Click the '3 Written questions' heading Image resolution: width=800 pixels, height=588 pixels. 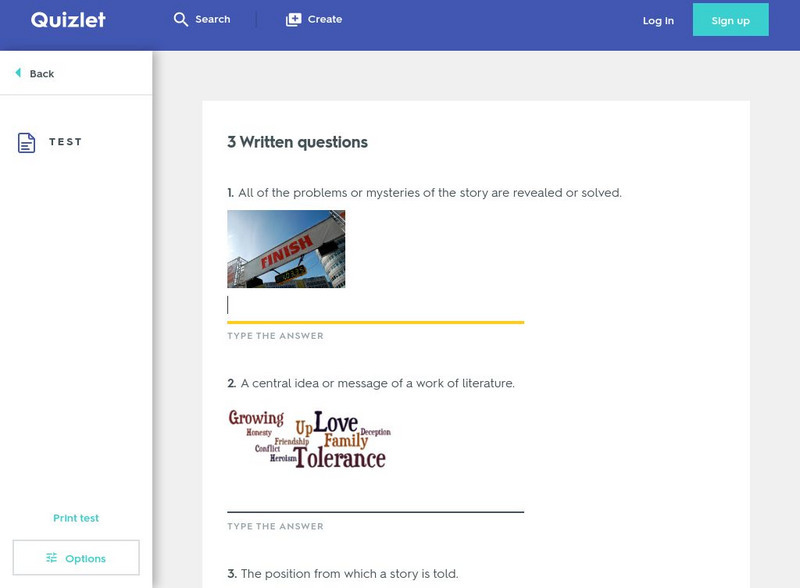[297, 142]
